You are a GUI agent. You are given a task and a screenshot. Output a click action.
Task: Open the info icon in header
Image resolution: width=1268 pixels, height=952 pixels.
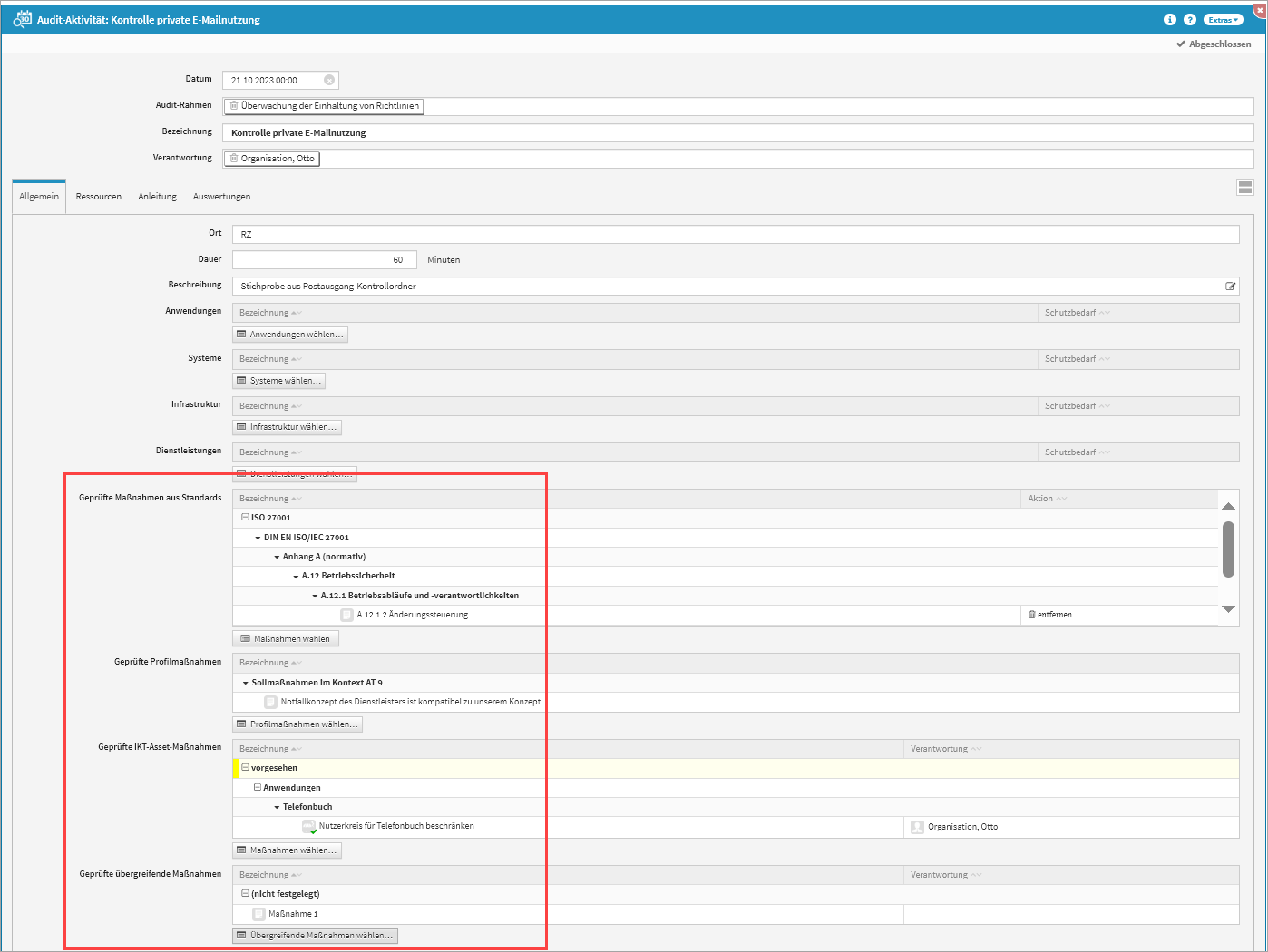click(x=1169, y=19)
